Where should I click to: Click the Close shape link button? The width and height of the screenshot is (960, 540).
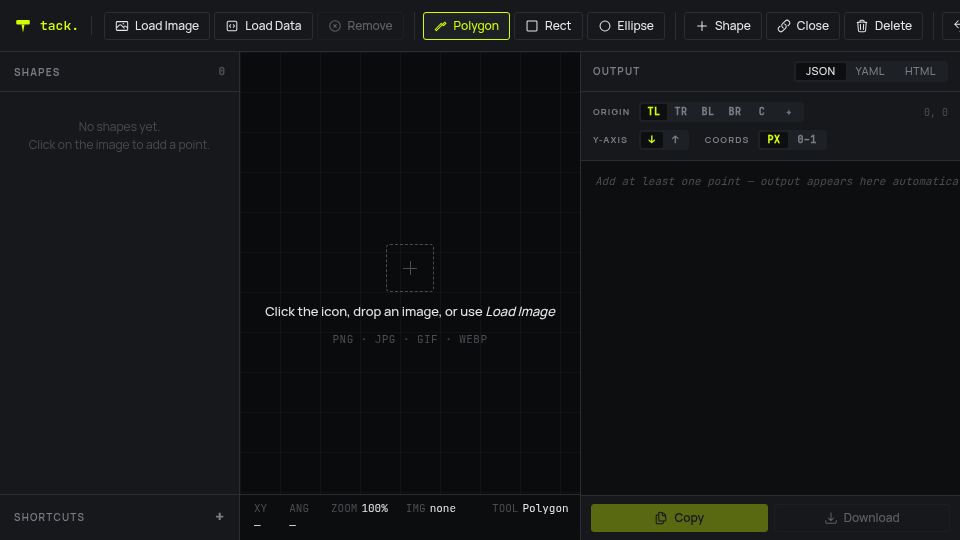tap(803, 26)
